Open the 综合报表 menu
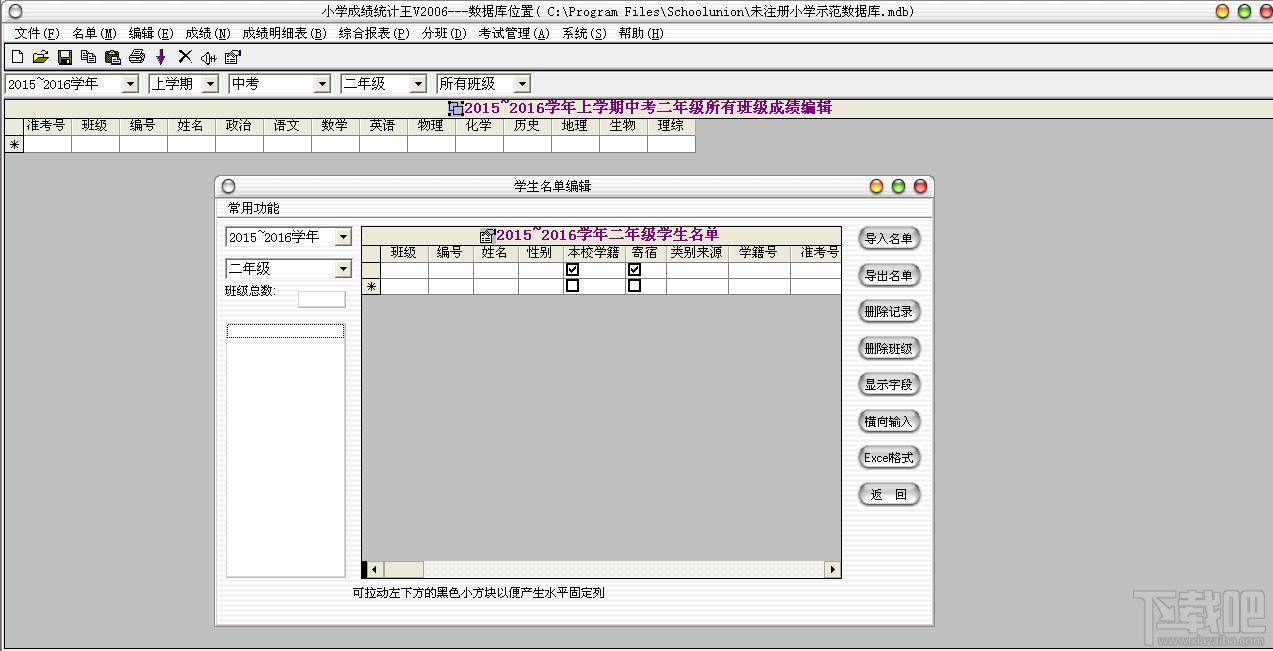Viewport: 1273px width, 651px height. 374,33
